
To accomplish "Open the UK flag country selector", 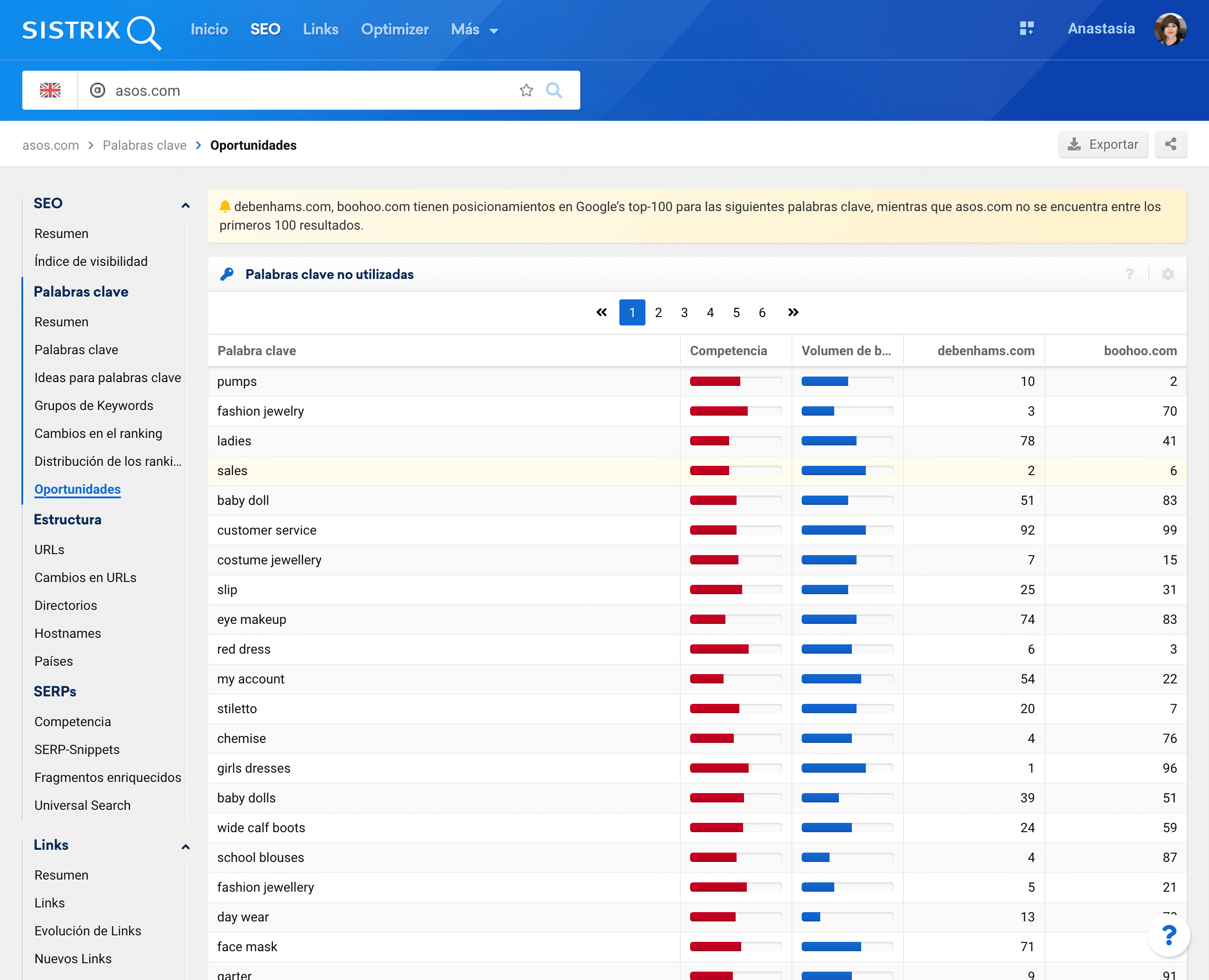I will (50, 90).
